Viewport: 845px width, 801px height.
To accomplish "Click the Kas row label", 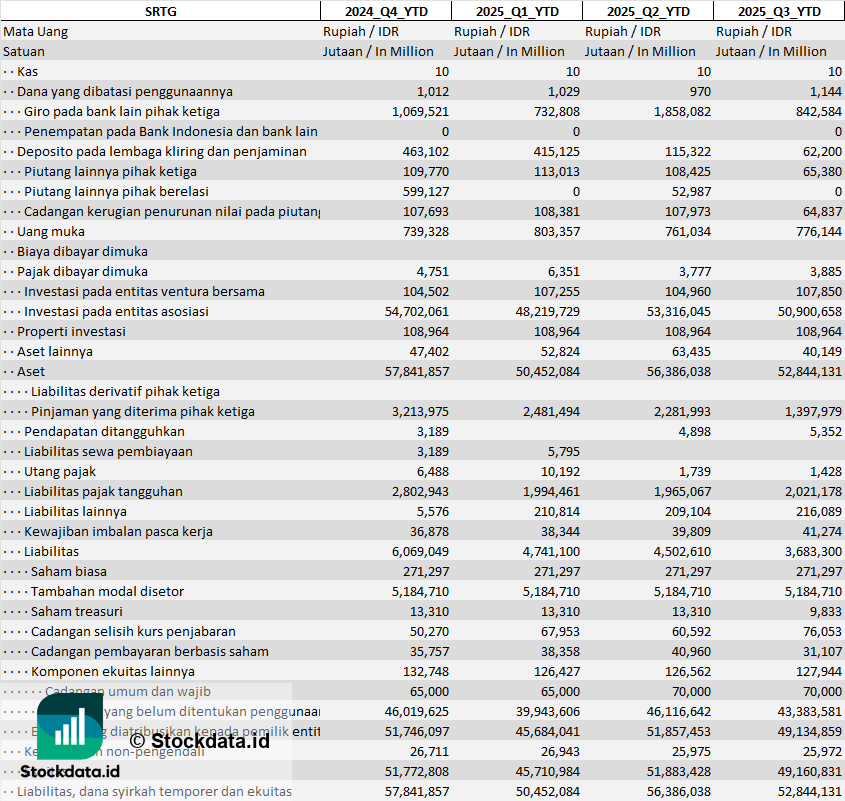I will pos(28,71).
